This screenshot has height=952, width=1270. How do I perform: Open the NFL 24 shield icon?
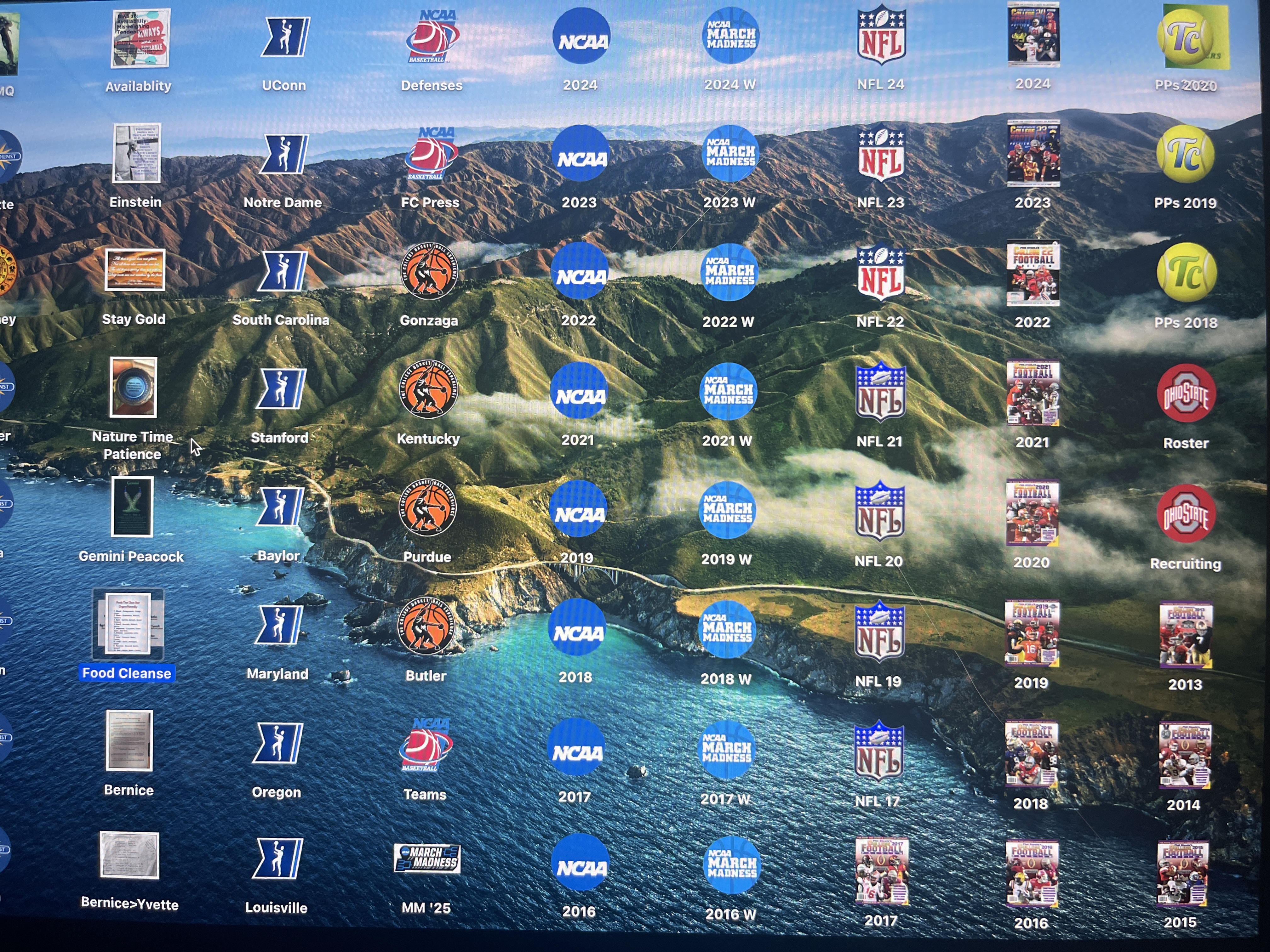click(x=881, y=36)
